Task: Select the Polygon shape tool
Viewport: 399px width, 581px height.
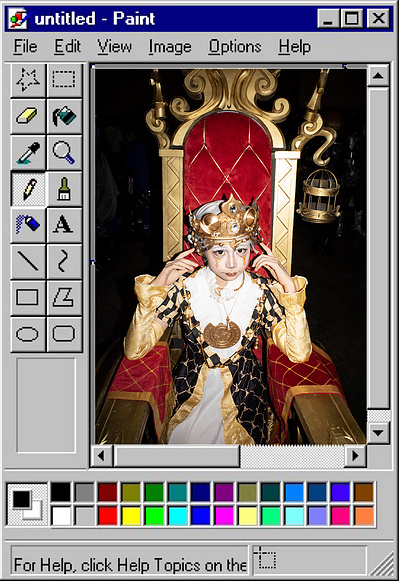Action: click(64, 297)
